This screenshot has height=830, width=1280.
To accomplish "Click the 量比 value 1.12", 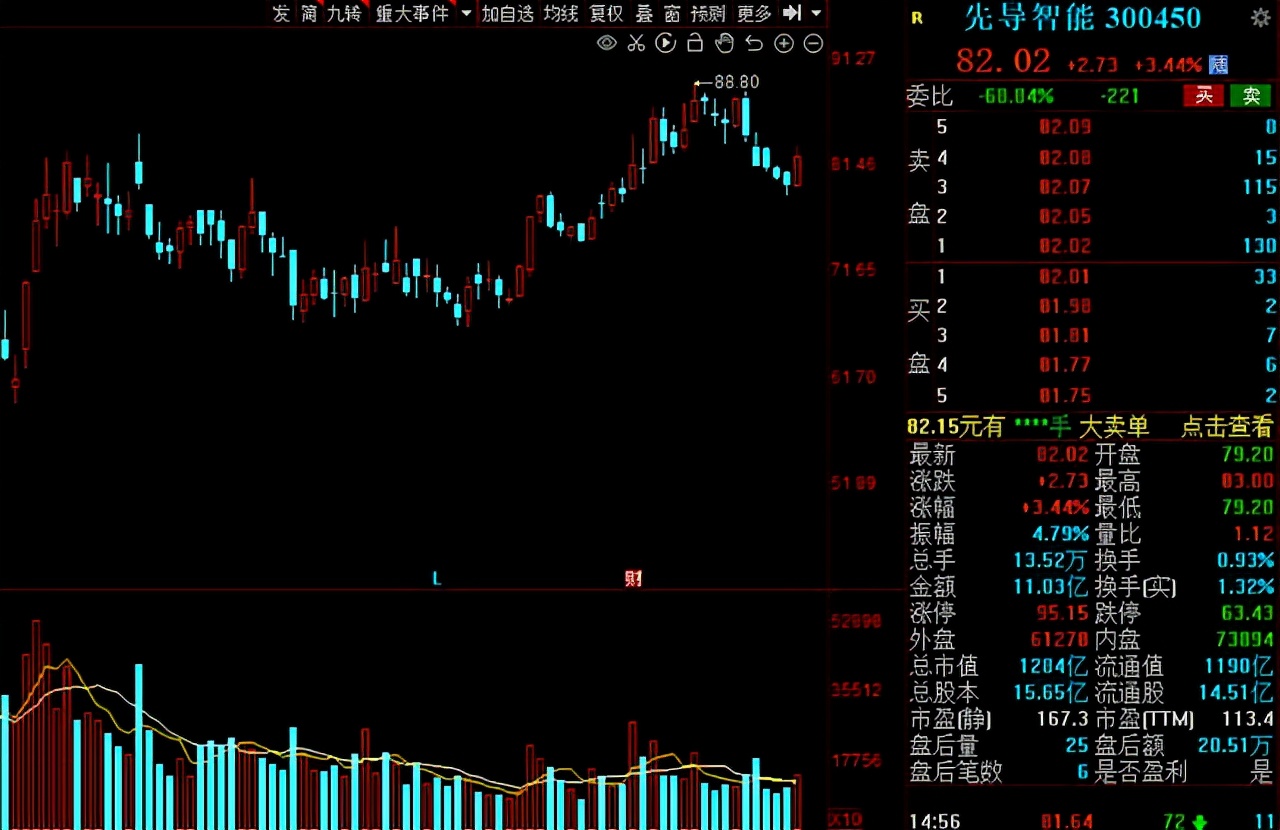I will tap(1254, 534).
